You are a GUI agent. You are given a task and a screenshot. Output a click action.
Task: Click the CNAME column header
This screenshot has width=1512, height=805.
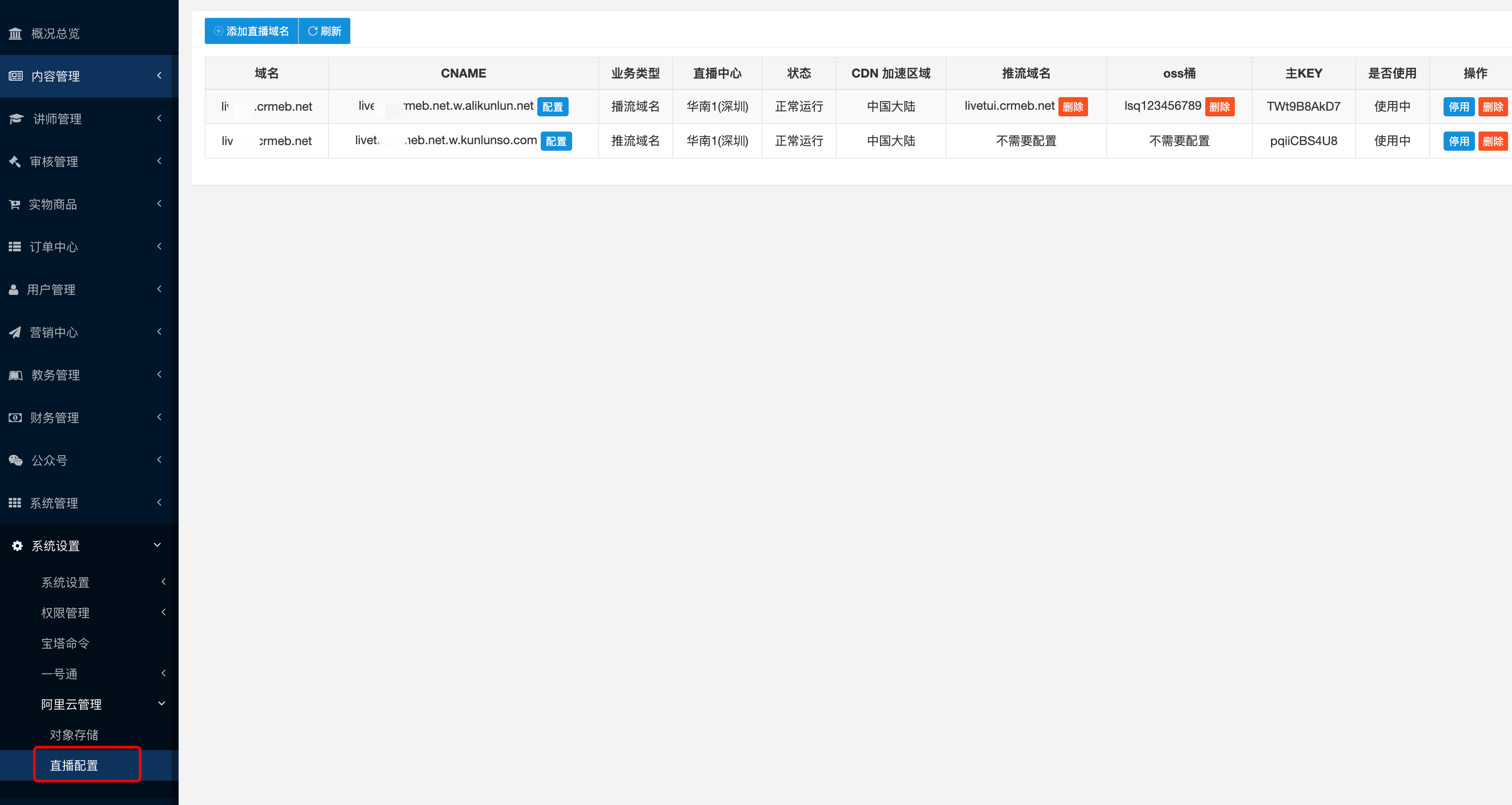pyautogui.click(x=463, y=73)
